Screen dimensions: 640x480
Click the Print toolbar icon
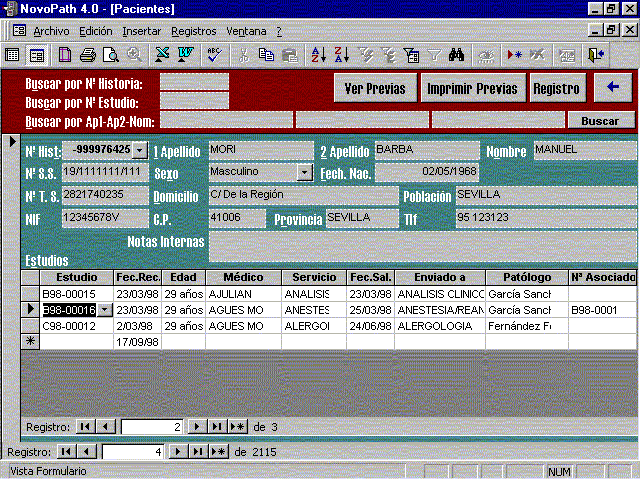pos(87,55)
